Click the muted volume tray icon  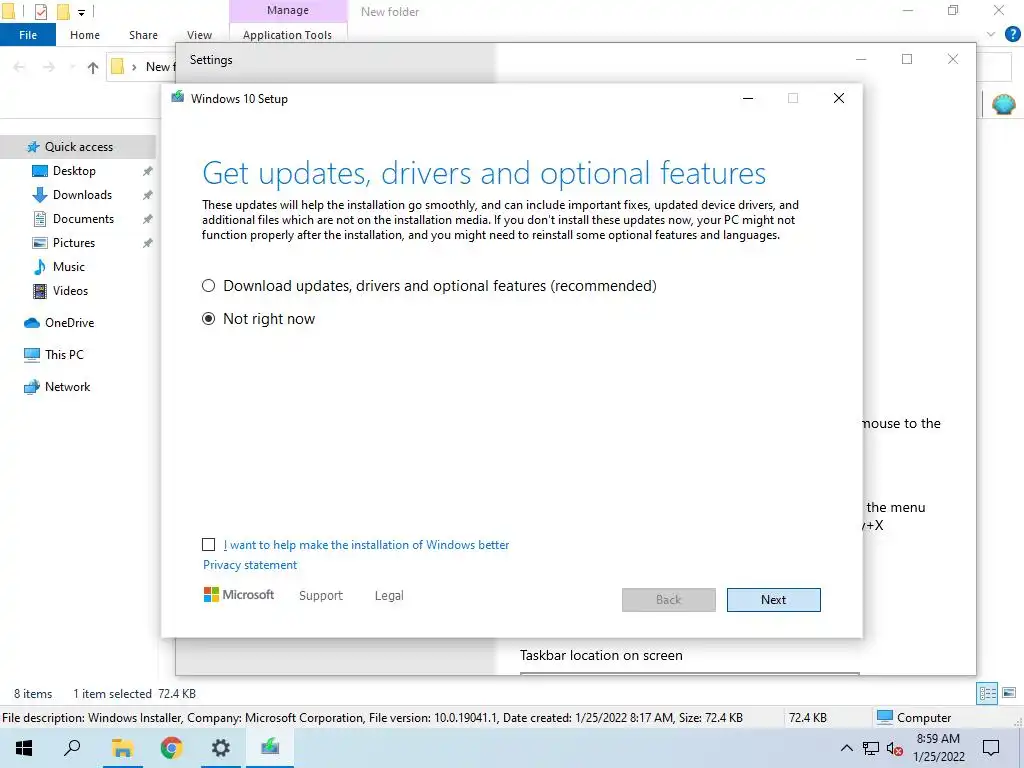pos(895,749)
